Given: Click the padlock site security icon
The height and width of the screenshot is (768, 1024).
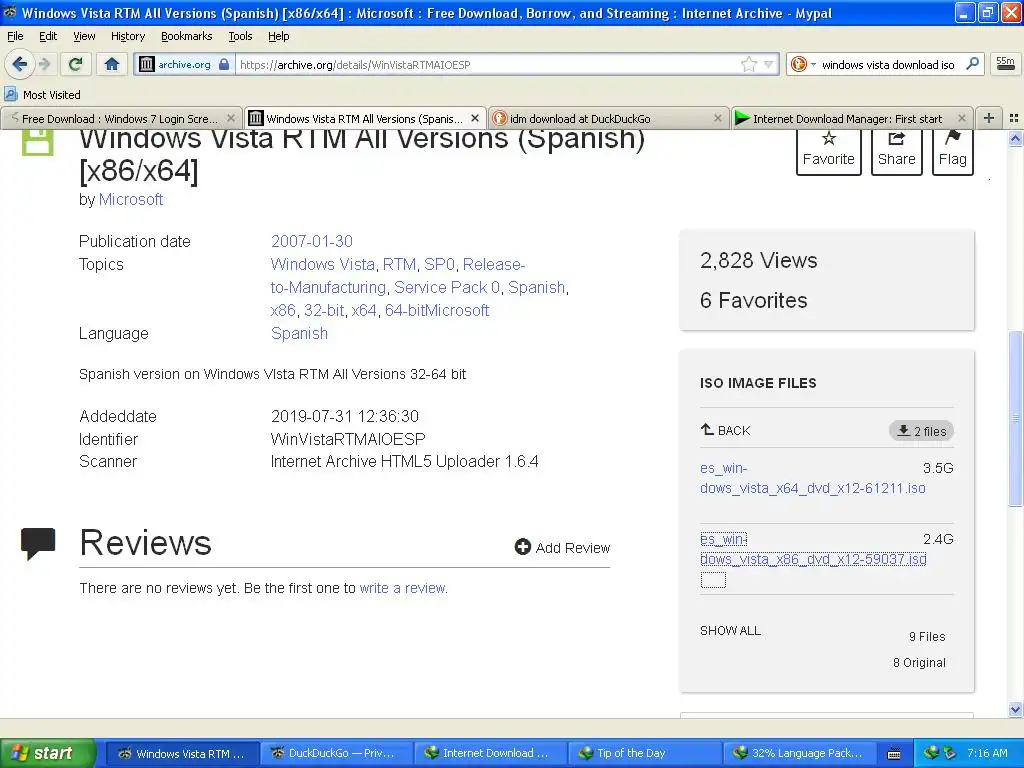Looking at the screenshot, I should 224,64.
